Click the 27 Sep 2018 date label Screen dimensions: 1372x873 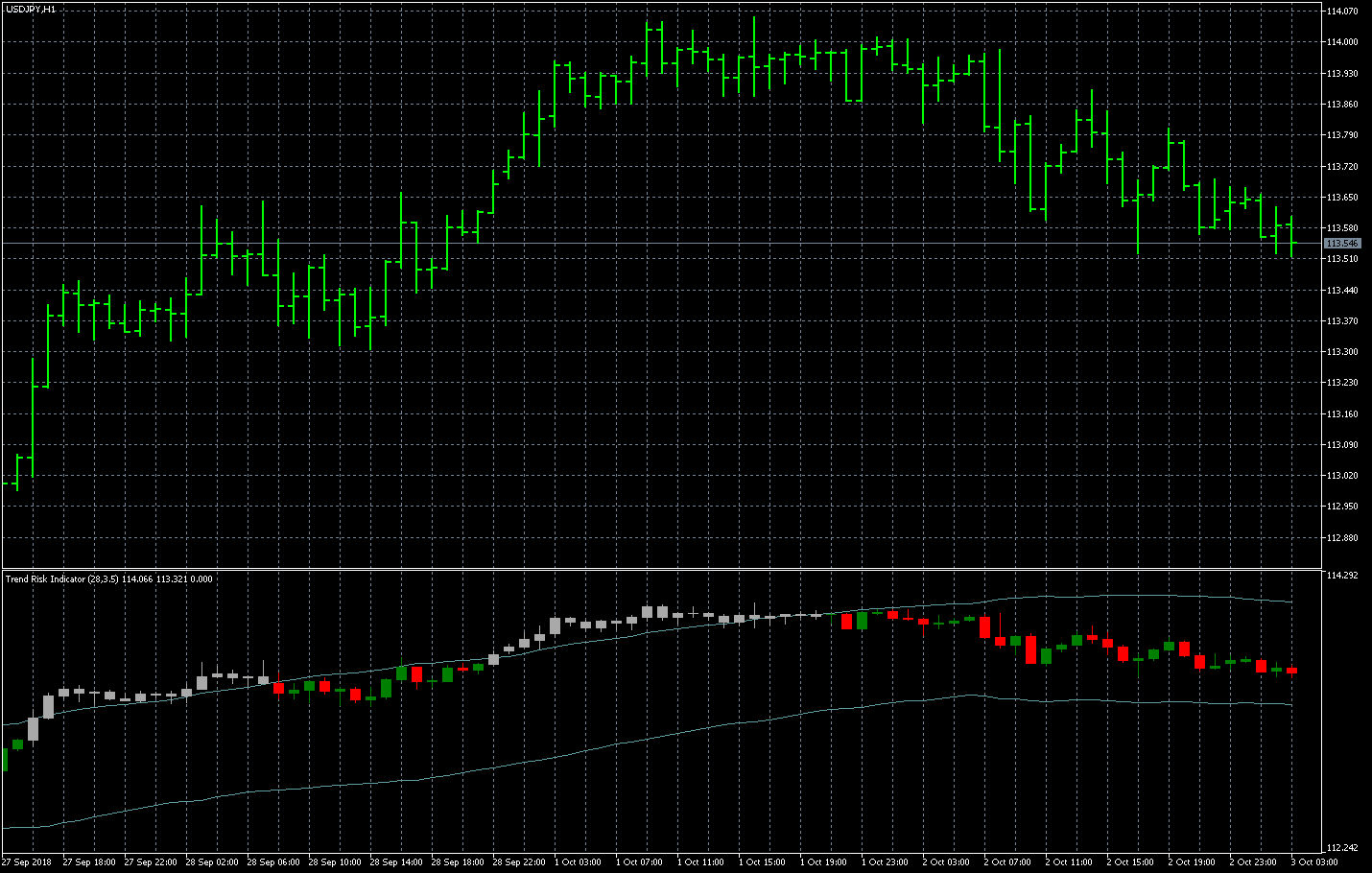[x=27, y=862]
